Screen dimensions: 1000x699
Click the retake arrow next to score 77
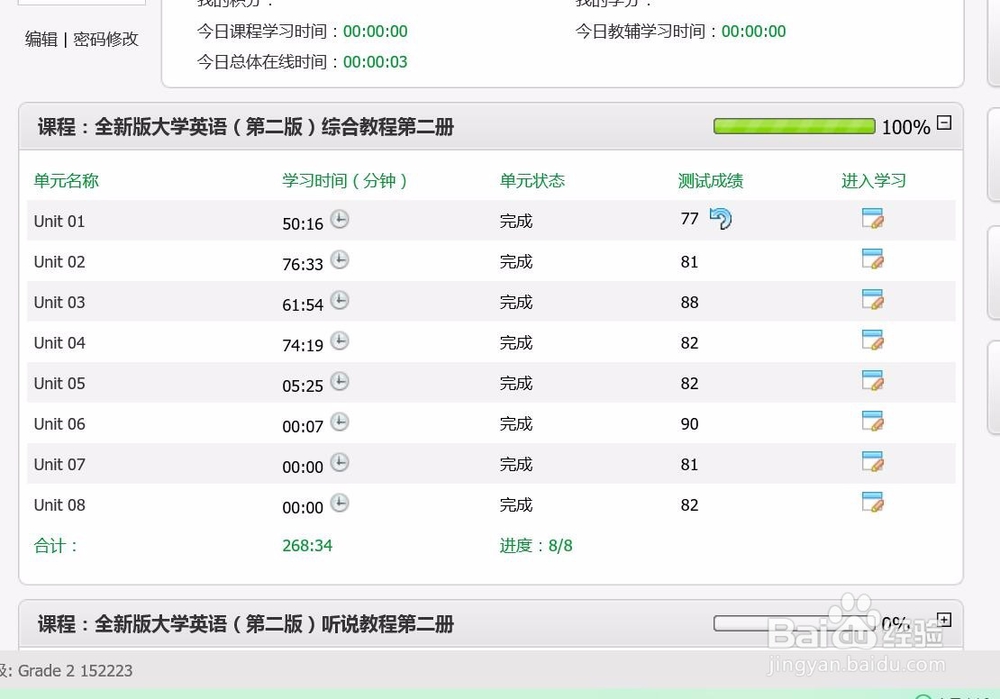pos(721,219)
